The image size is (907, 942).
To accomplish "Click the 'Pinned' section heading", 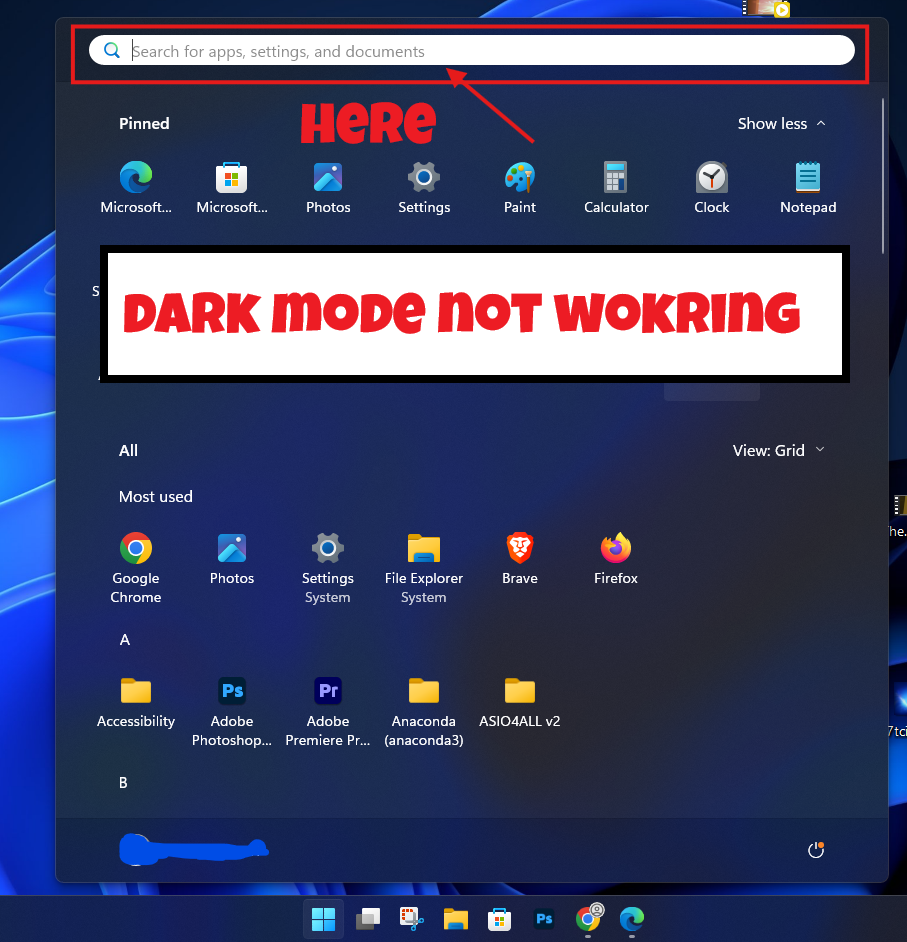I will coord(144,124).
